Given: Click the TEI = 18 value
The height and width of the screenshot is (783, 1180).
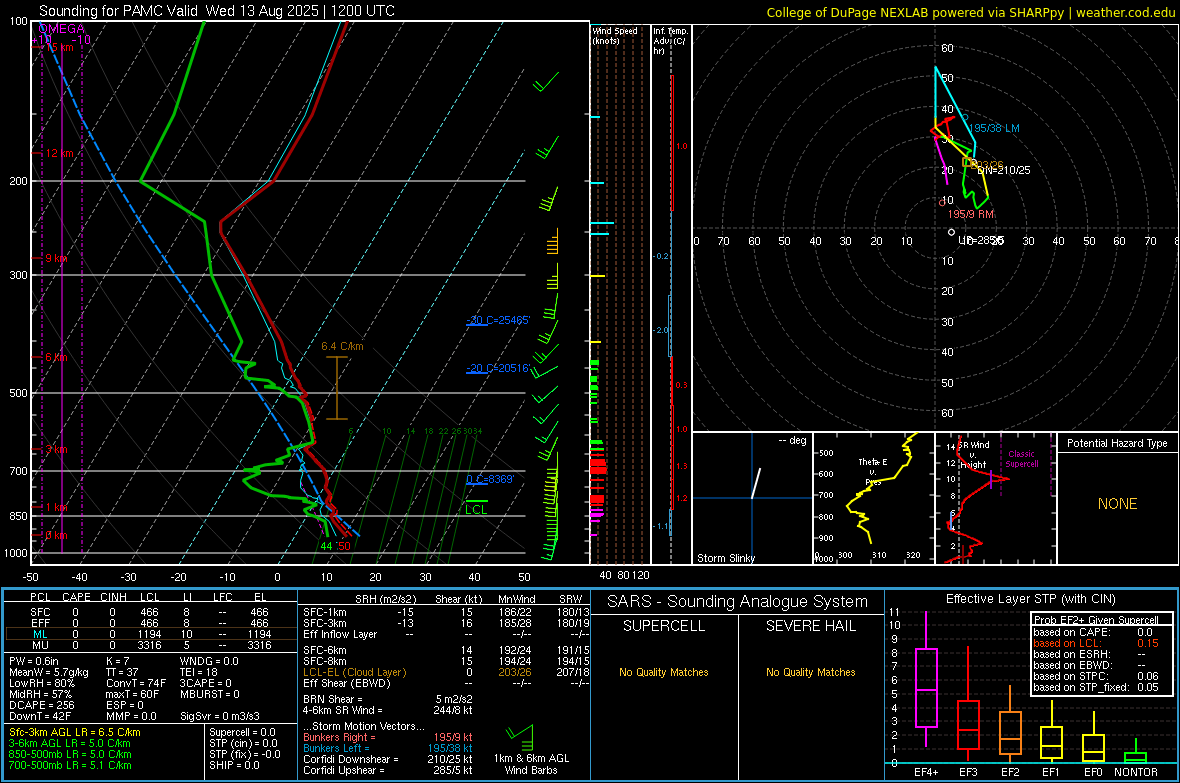Looking at the screenshot, I should [x=199, y=672].
